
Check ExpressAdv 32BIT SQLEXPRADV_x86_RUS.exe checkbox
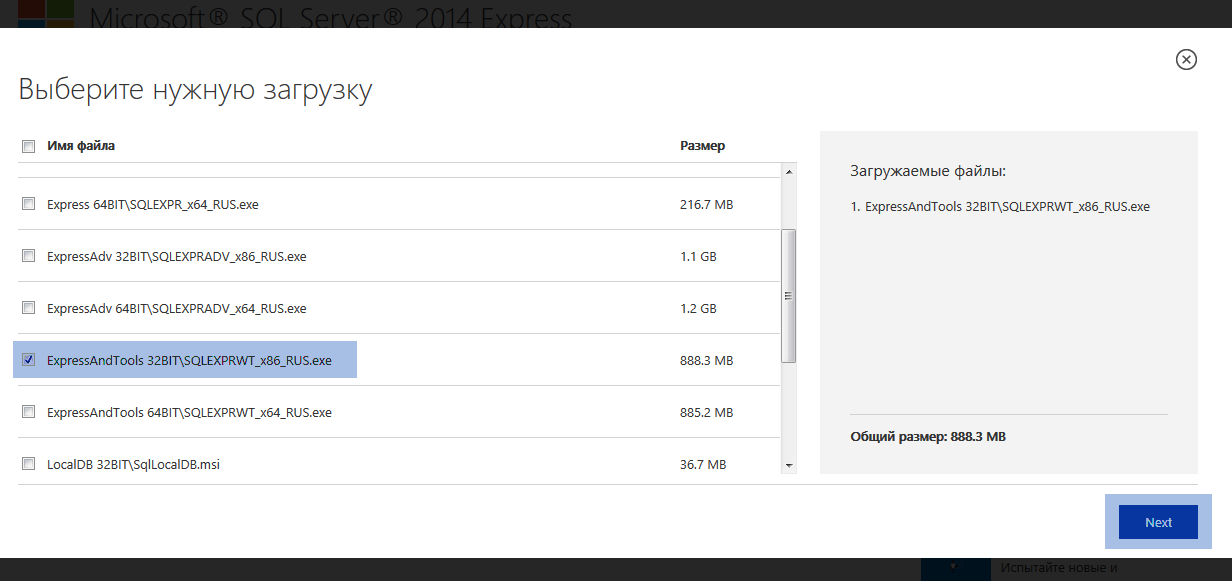click(x=28, y=256)
